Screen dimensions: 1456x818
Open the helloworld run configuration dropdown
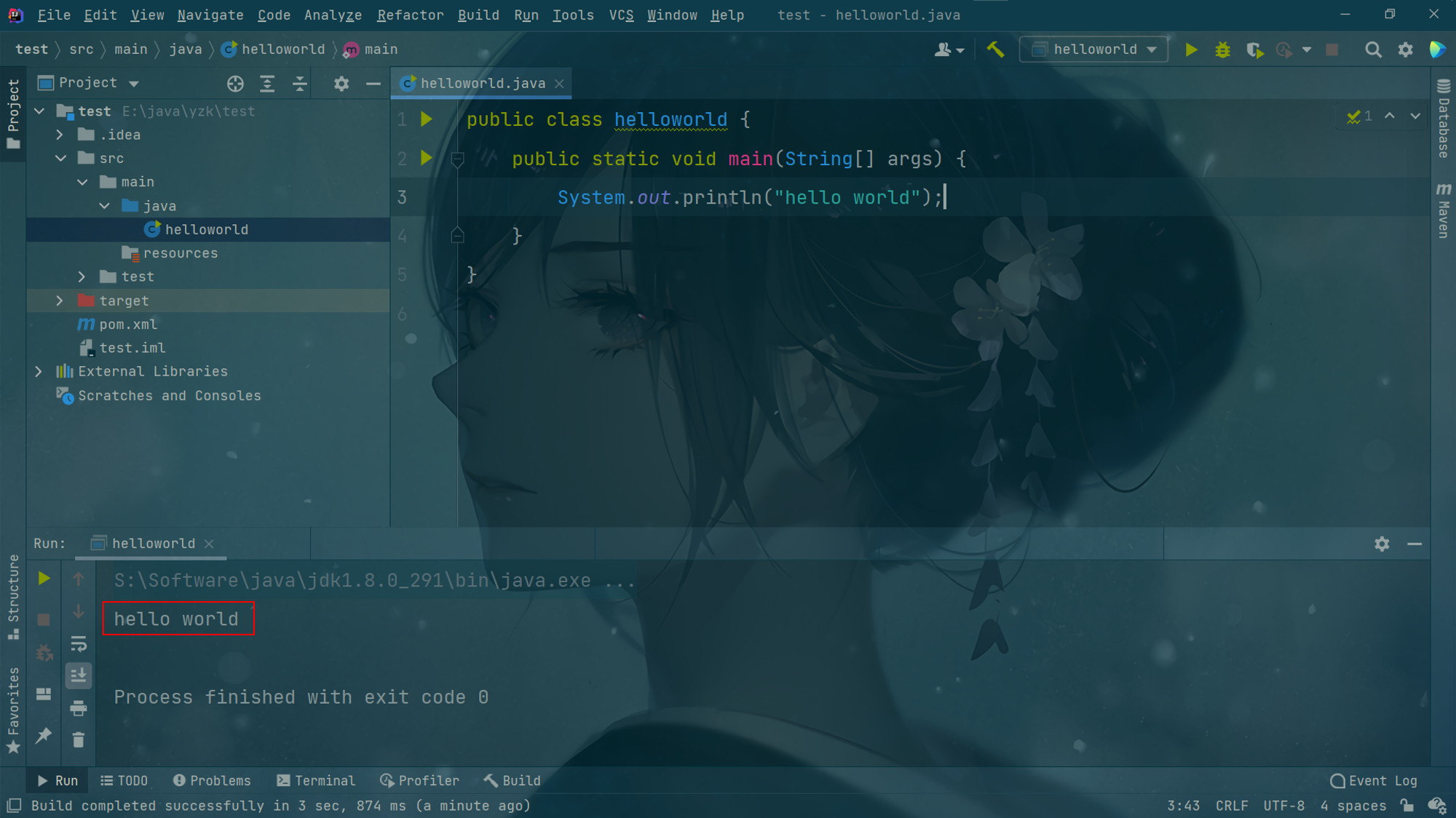click(x=1094, y=49)
